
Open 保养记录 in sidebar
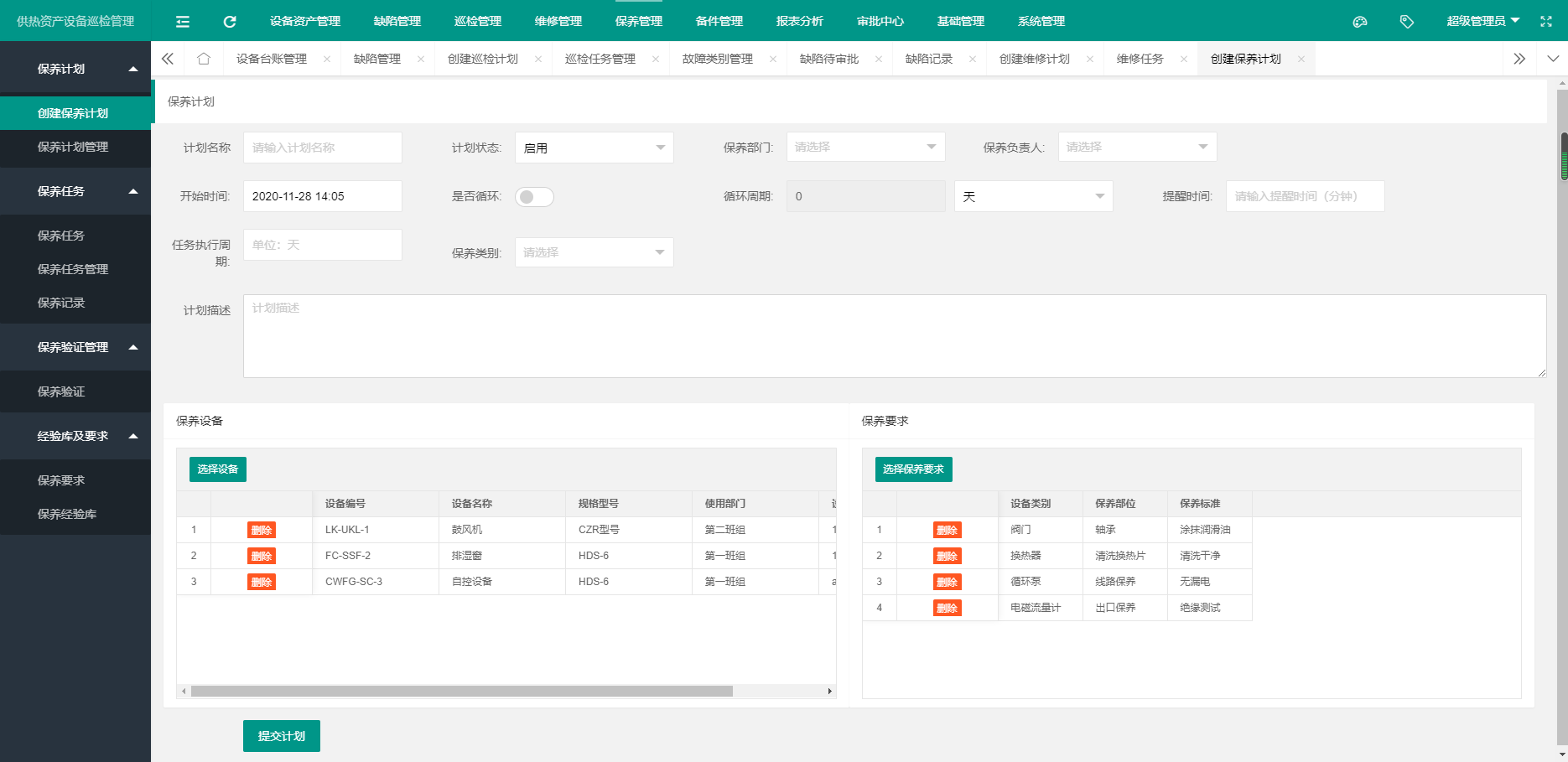click(75, 303)
